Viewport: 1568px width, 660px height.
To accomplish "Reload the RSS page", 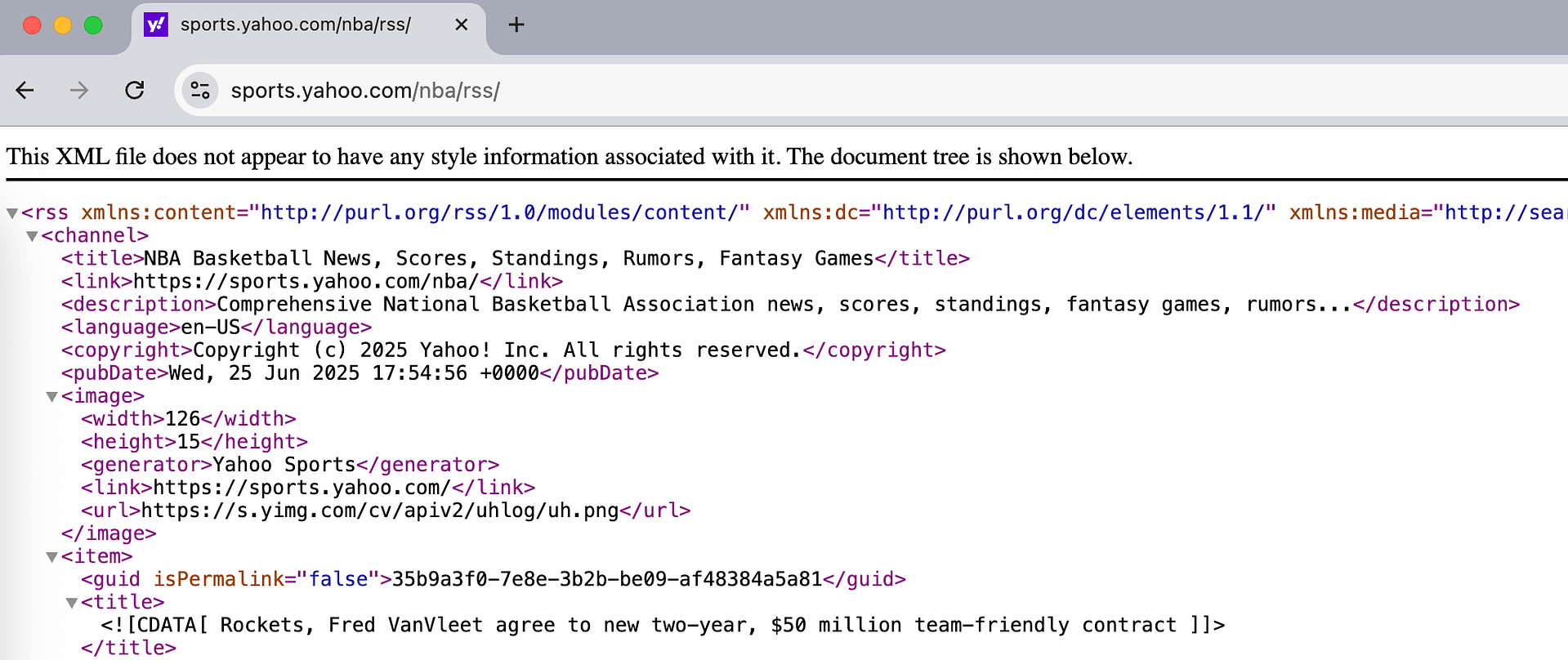I will pyautogui.click(x=135, y=90).
